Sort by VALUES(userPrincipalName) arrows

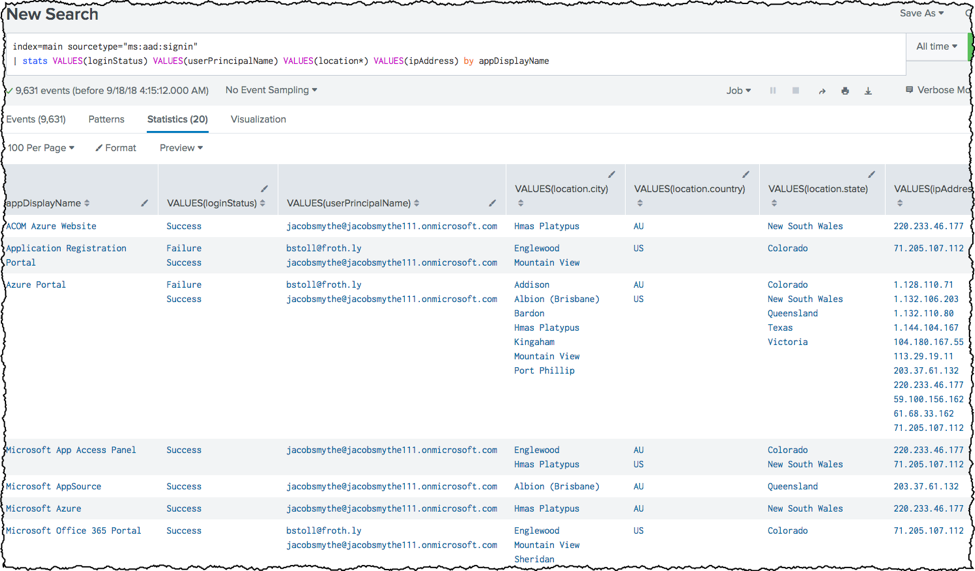click(x=417, y=203)
